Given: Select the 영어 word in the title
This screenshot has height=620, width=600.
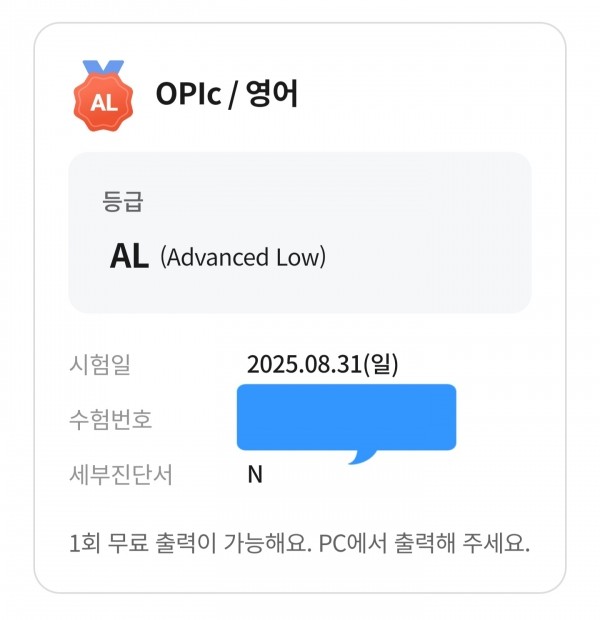Looking at the screenshot, I should pos(272,94).
